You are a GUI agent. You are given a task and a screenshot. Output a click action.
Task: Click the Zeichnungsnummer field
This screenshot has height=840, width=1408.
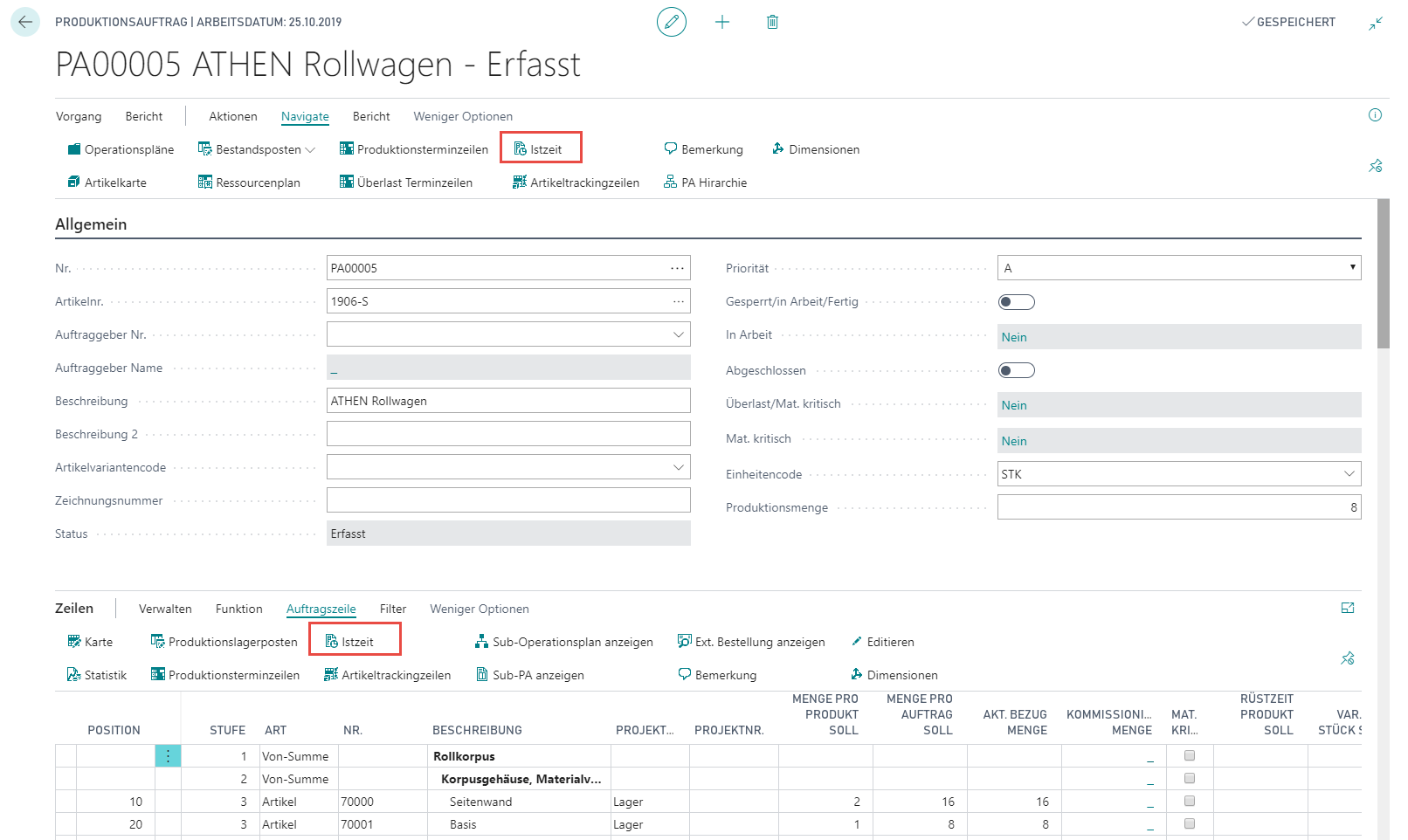[508, 500]
